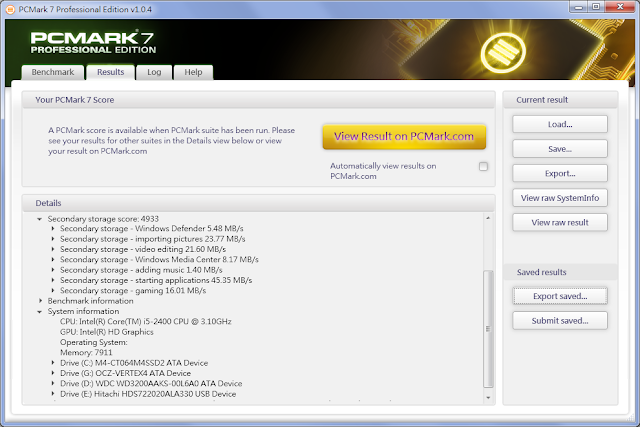Viewport: 640px width, 427px height.
Task: Open View raw result
Action: click(x=560, y=222)
